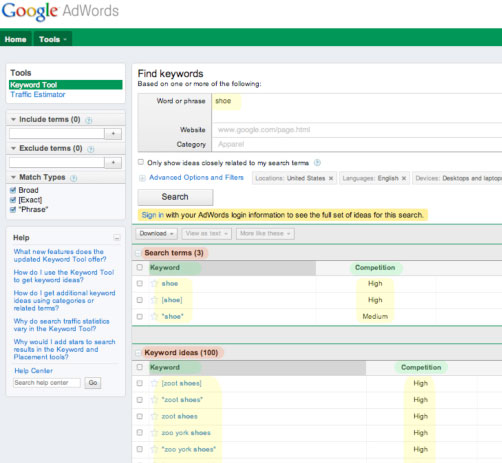Screen dimensions: 502x463
Task: Open the [zoot shoes] keyword link
Action: pyautogui.click(x=182, y=383)
